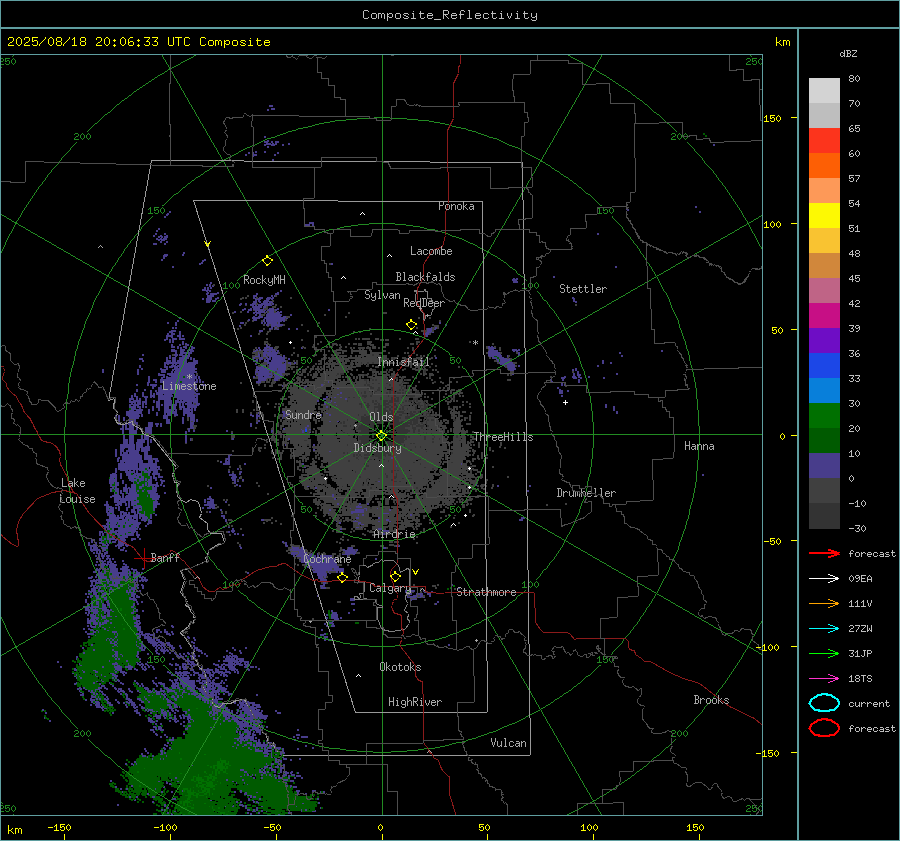This screenshot has height=841, width=900.
Task: Click the Drumheller city label
Action: click(586, 493)
